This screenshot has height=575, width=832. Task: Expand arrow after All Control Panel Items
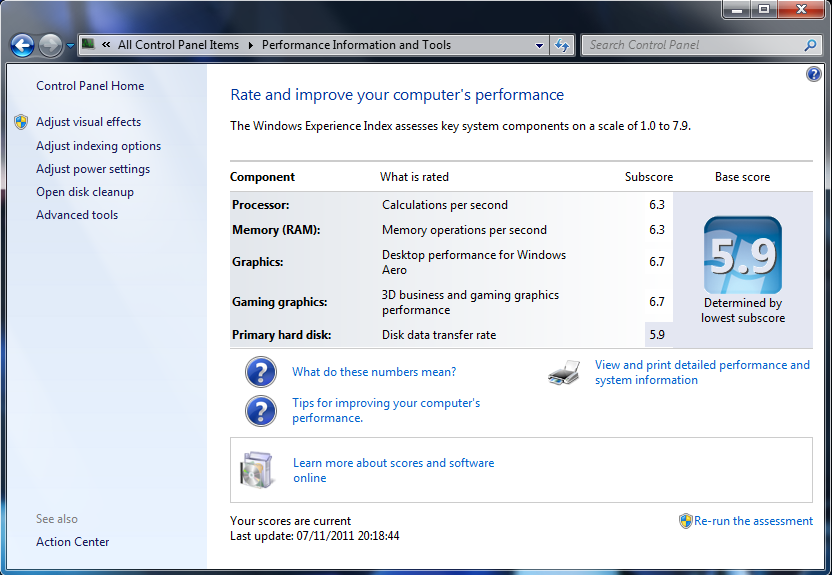point(250,45)
